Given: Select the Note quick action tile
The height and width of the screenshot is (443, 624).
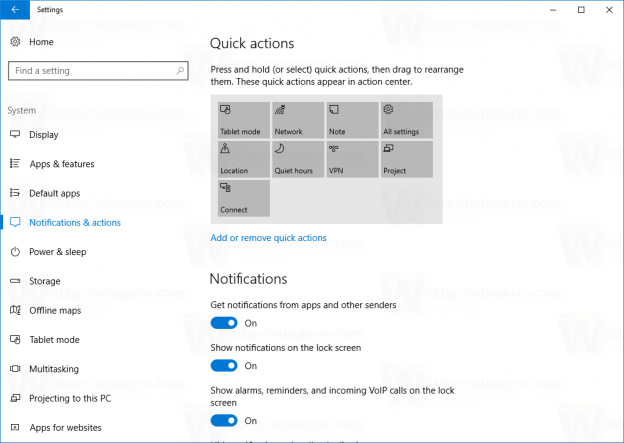Looking at the screenshot, I should [352, 120].
